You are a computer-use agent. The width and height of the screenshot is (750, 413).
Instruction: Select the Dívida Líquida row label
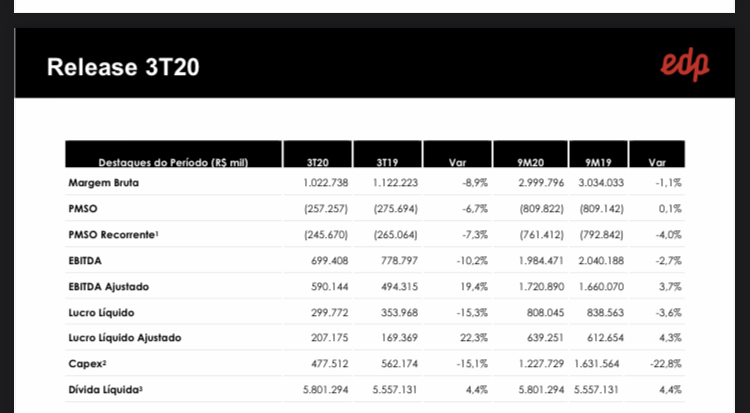tap(105, 390)
